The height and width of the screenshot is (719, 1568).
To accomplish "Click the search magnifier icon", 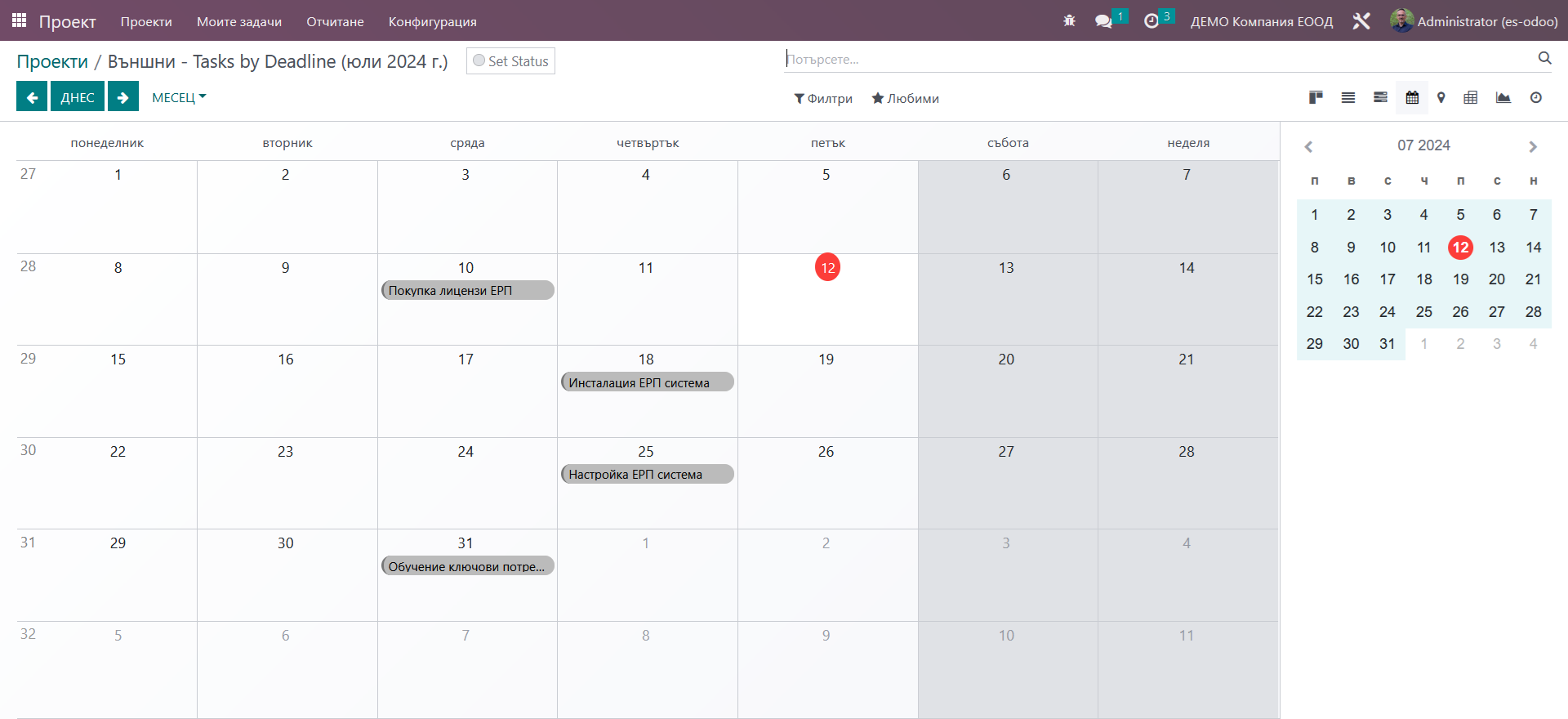I will pyautogui.click(x=1544, y=58).
